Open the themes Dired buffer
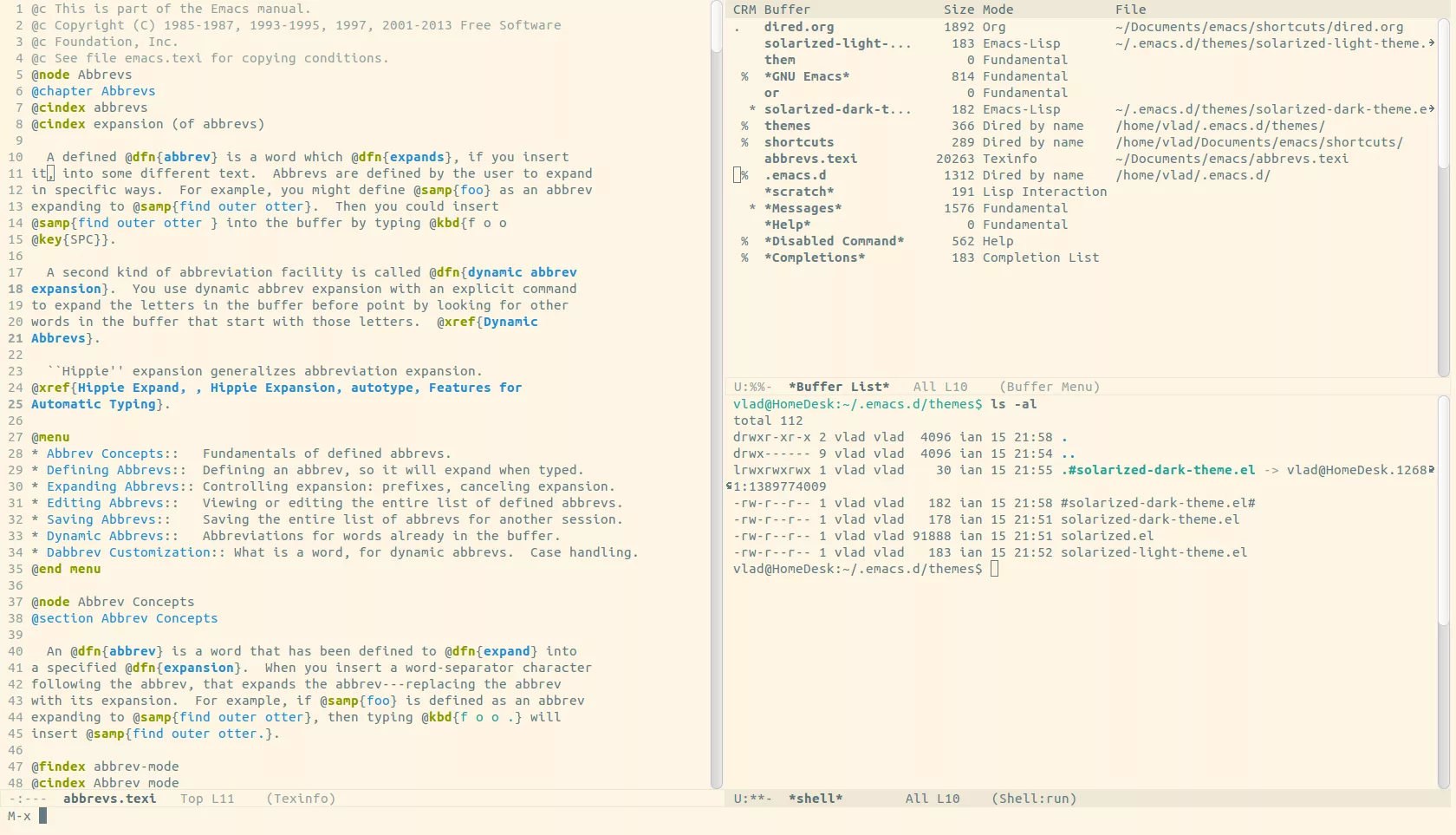This screenshot has height=835, width=1456. [x=787, y=126]
